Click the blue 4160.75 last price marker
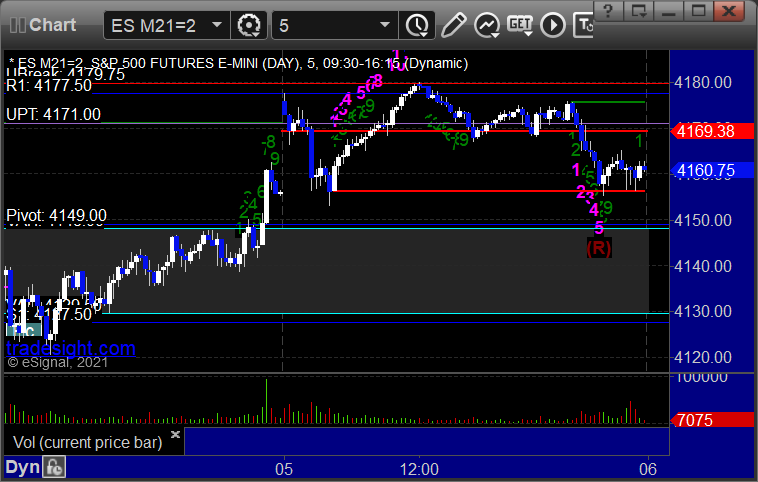Image resolution: width=758 pixels, height=482 pixels. pos(712,170)
